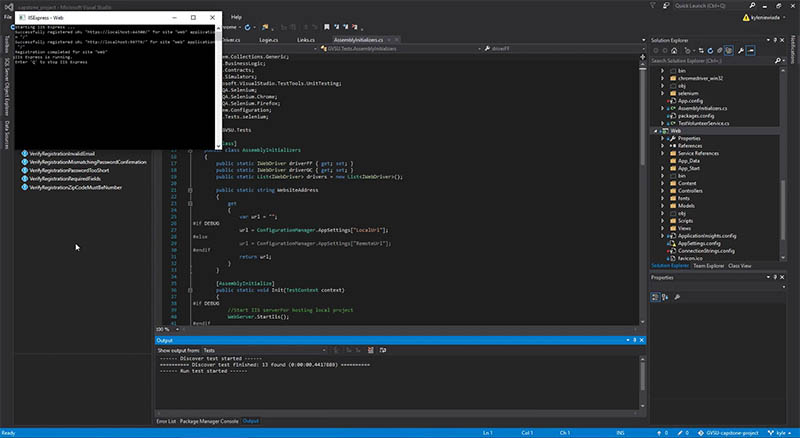The width and height of the screenshot is (800, 438).
Task: Expand the Views folder
Action: pyautogui.click(x=663, y=228)
